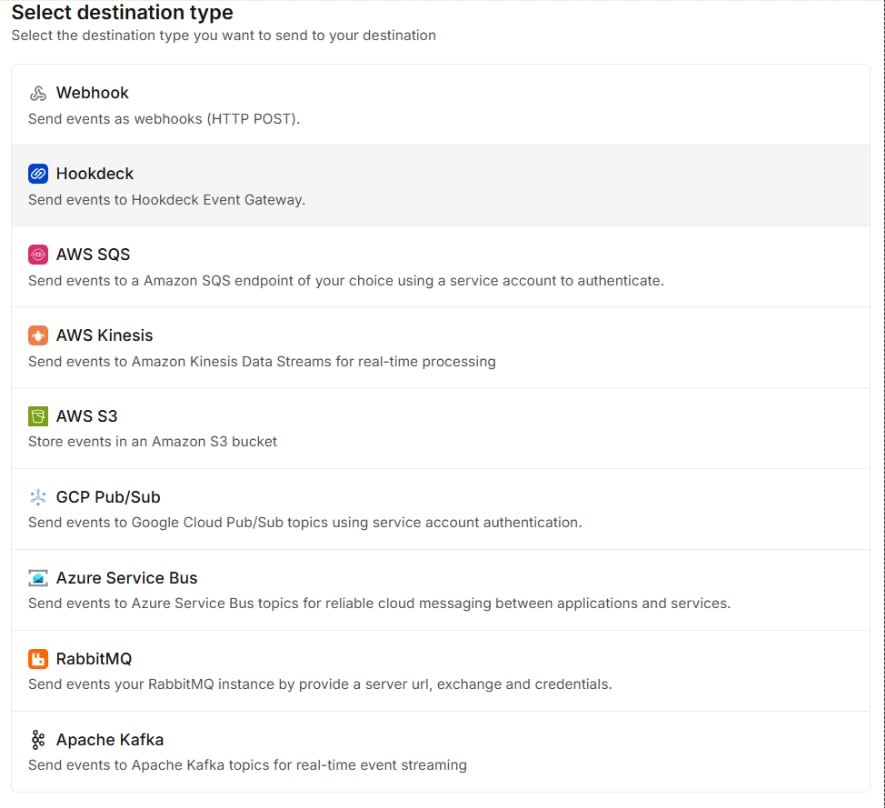Click the green AWS S3 bucket icon
The image size is (885, 808).
(38, 416)
